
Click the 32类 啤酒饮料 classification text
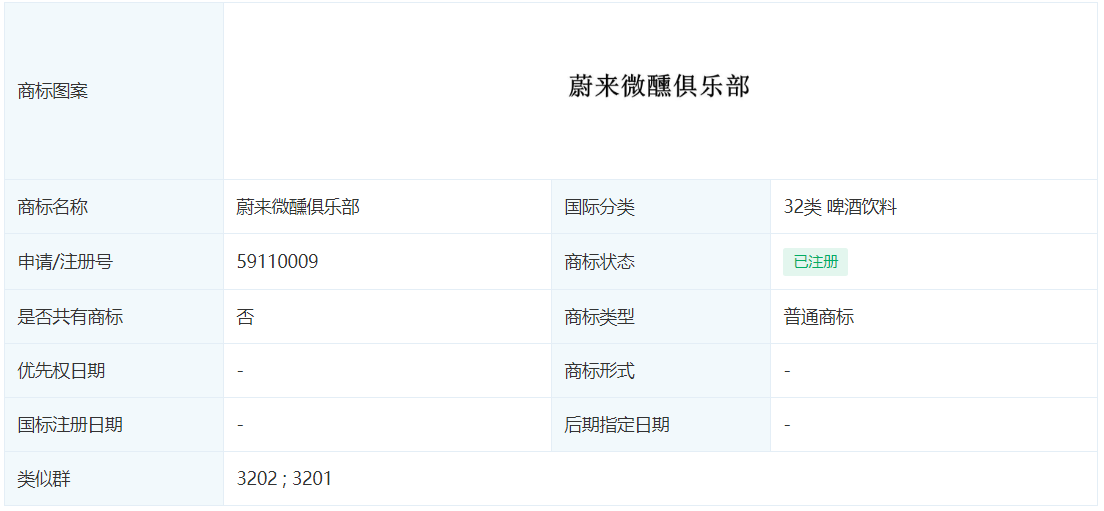840,208
